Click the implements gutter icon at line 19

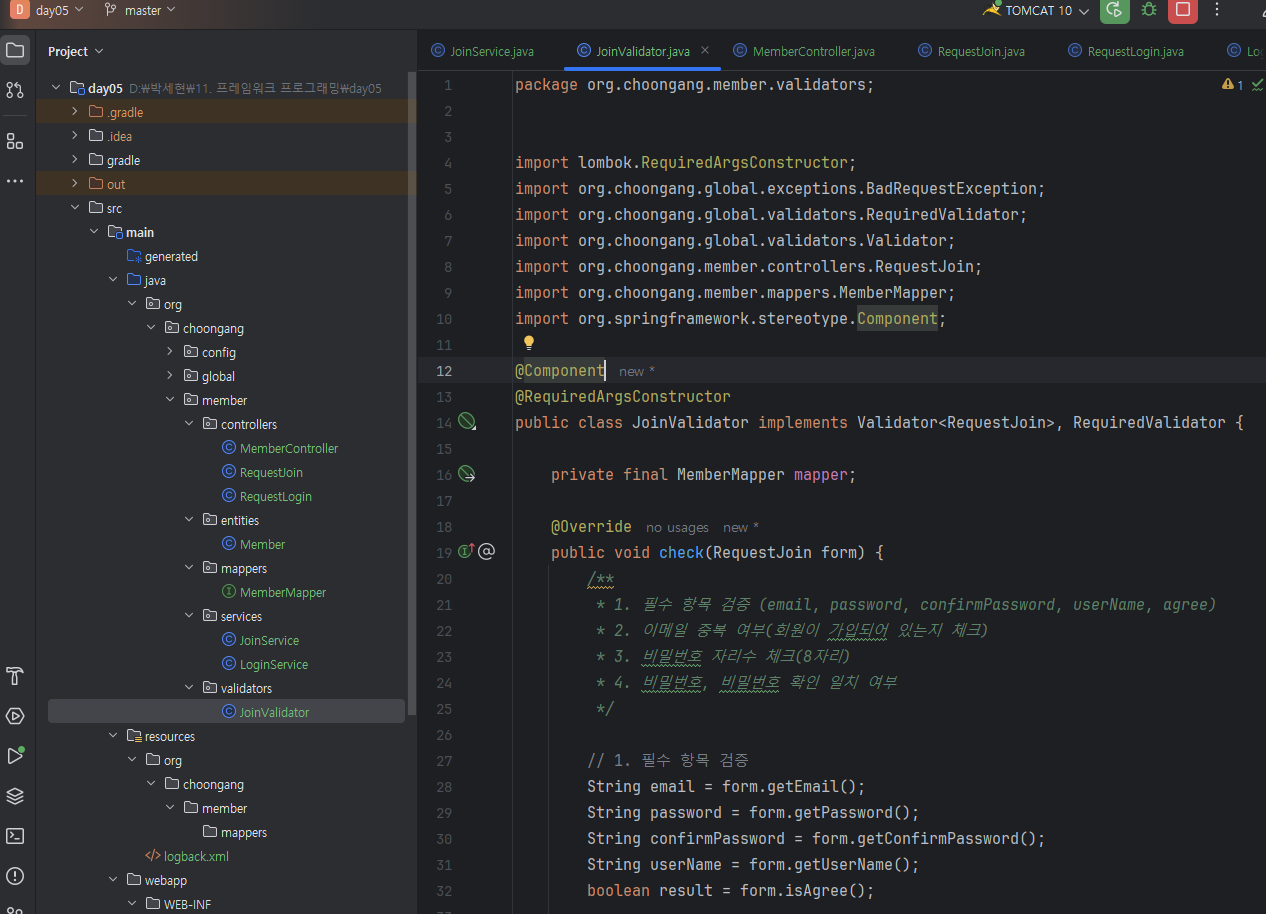pos(466,551)
